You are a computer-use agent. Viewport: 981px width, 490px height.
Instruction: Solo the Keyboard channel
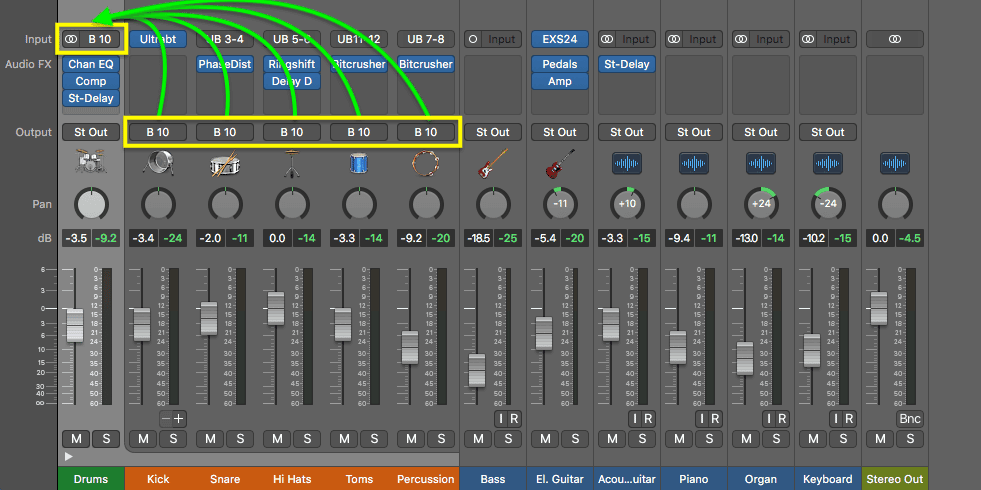coord(843,439)
